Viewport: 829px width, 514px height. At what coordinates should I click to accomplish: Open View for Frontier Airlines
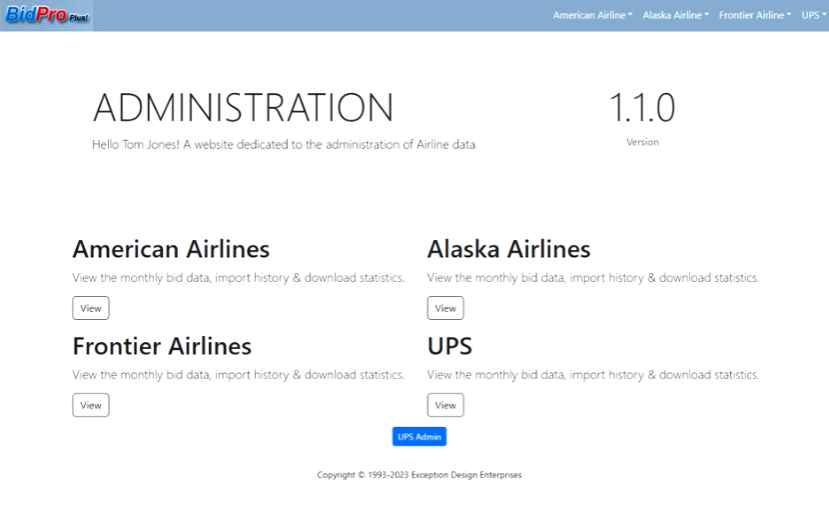[91, 405]
